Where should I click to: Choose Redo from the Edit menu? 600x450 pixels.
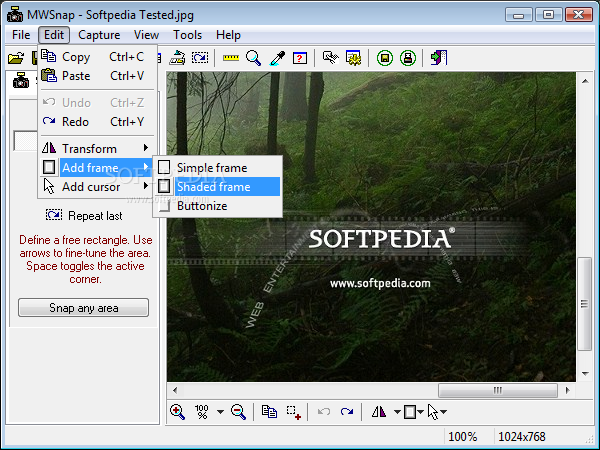tap(98, 122)
